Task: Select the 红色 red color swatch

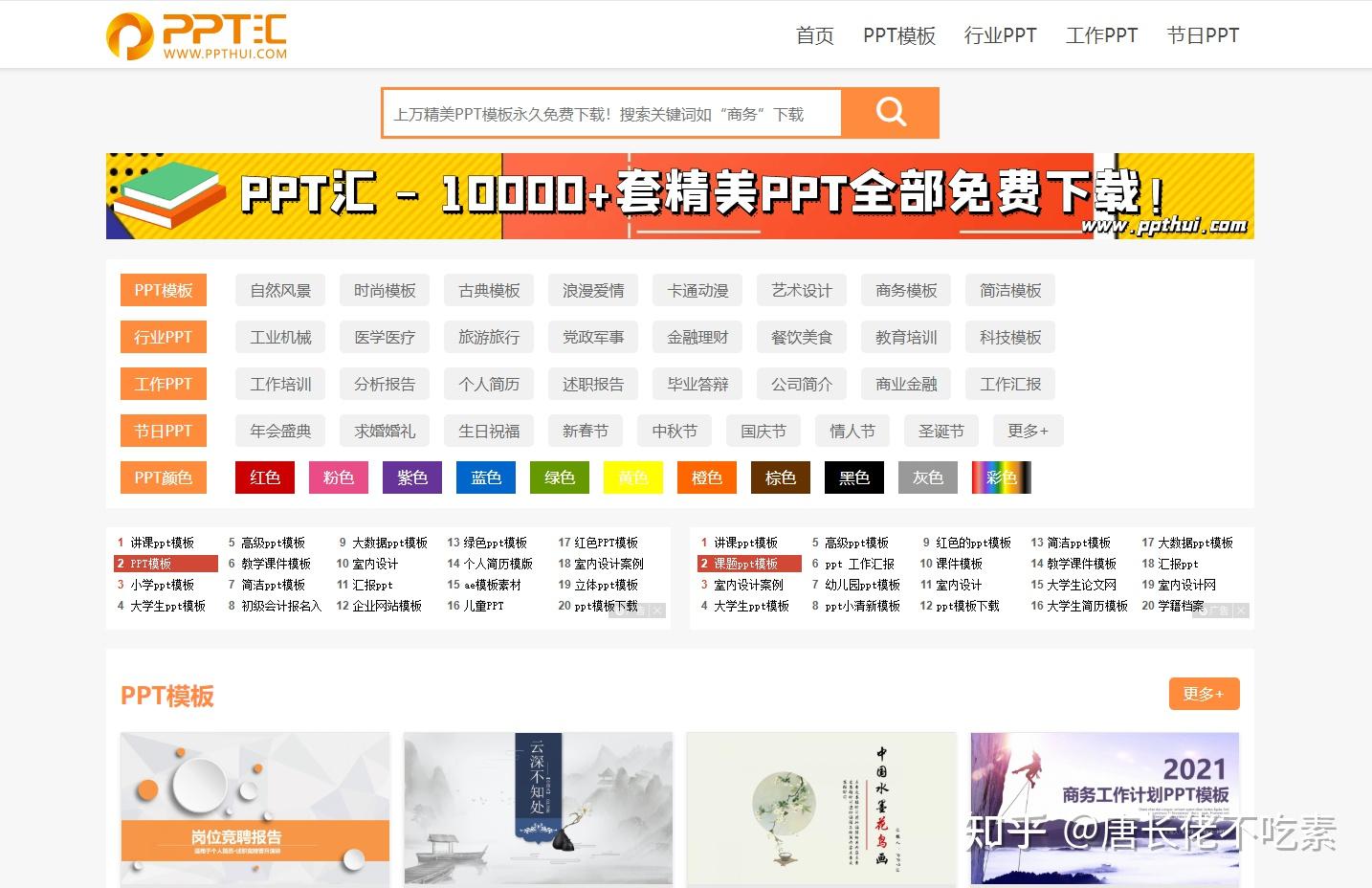Action: click(264, 477)
